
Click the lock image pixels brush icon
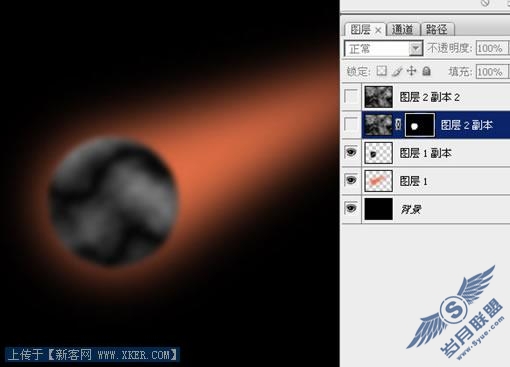click(397, 71)
